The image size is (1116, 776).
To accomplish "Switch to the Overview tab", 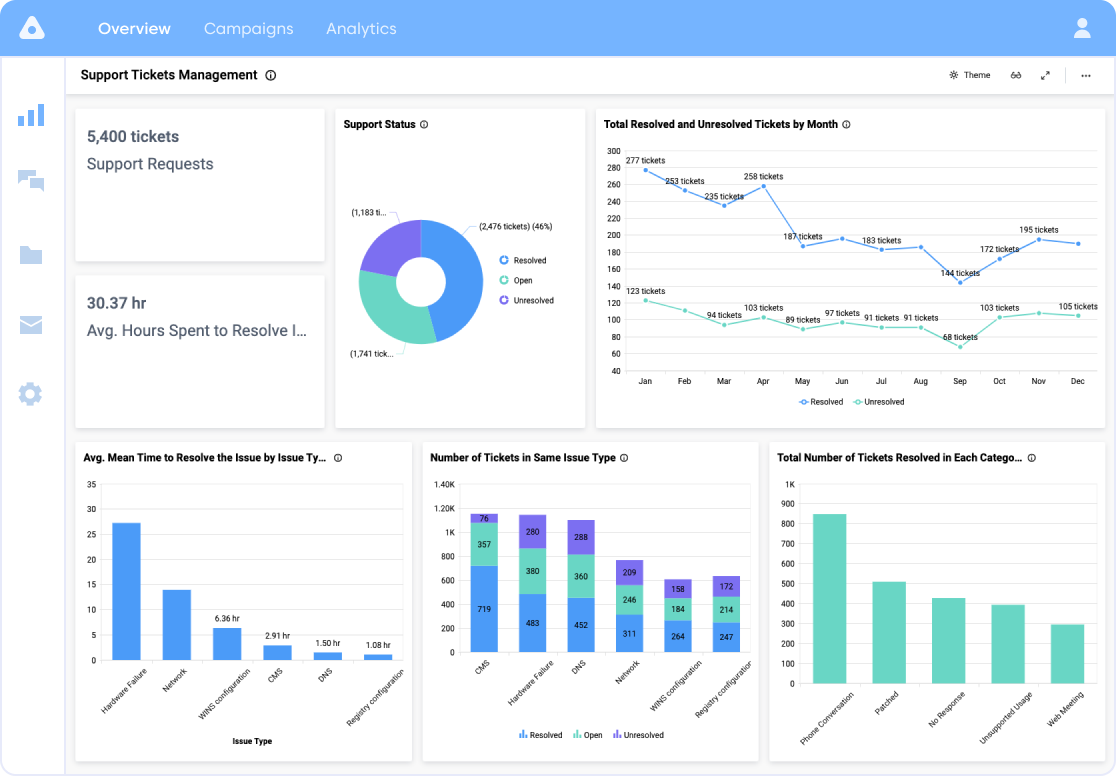I will coord(135,28).
